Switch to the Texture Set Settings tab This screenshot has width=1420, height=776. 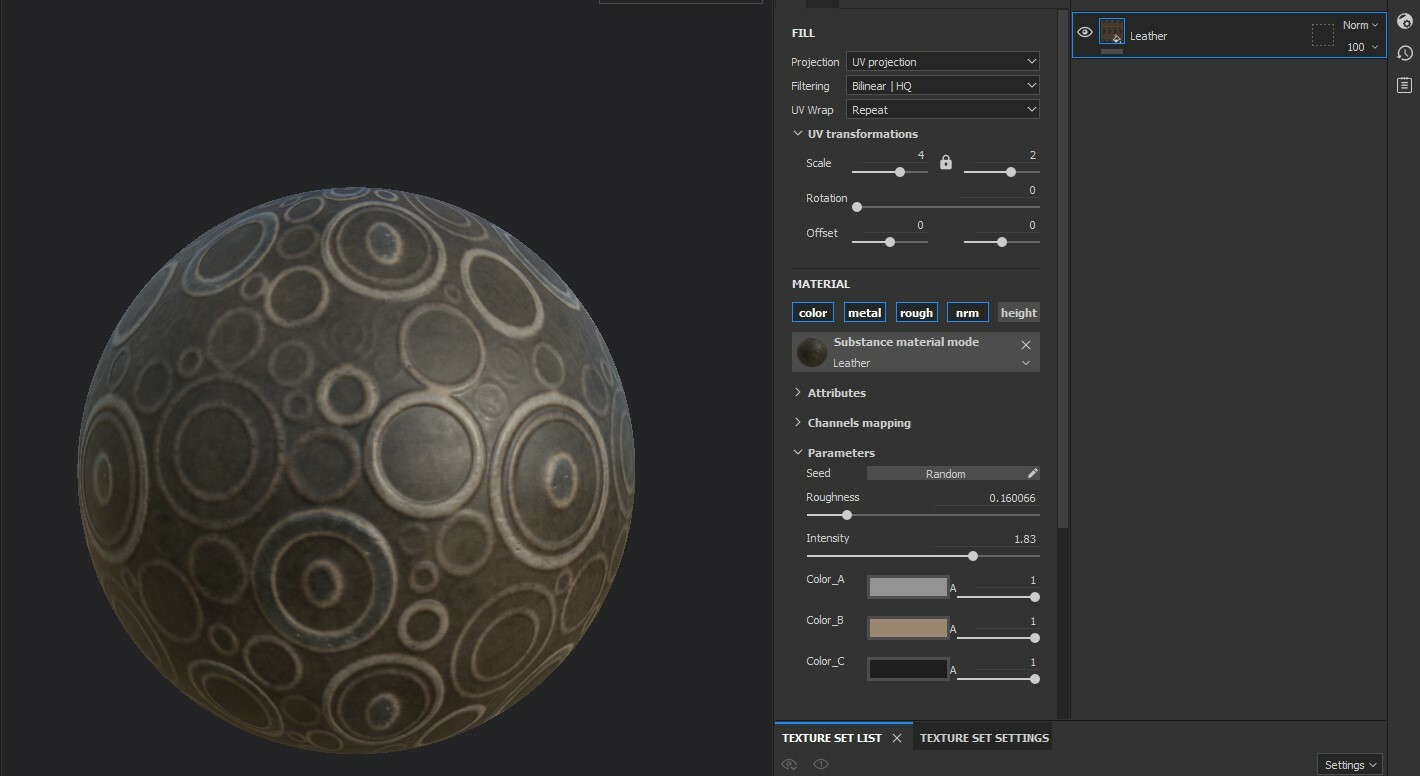pos(983,737)
